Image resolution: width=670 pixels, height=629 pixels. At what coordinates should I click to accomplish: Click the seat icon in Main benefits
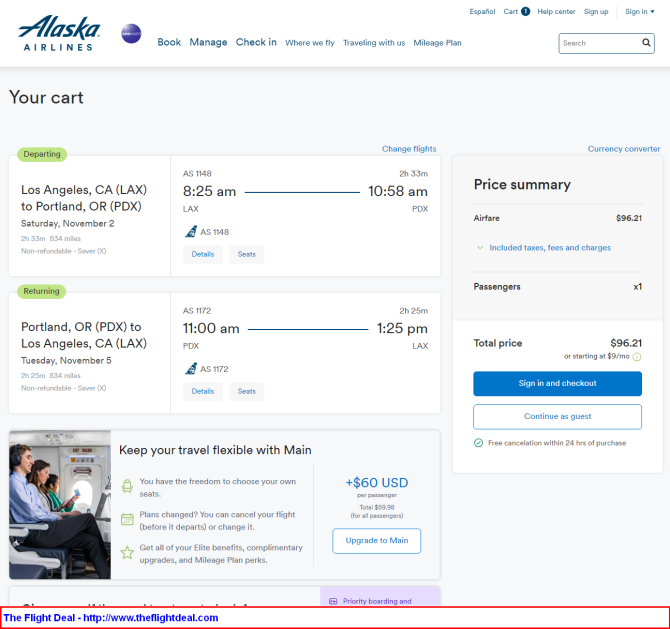coord(127,486)
